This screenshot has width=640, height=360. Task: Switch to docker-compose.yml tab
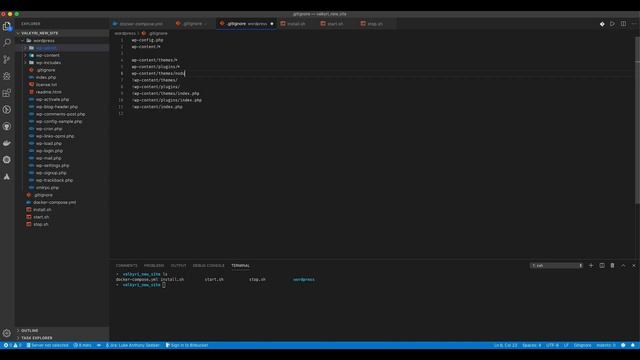[x=139, y=24]
